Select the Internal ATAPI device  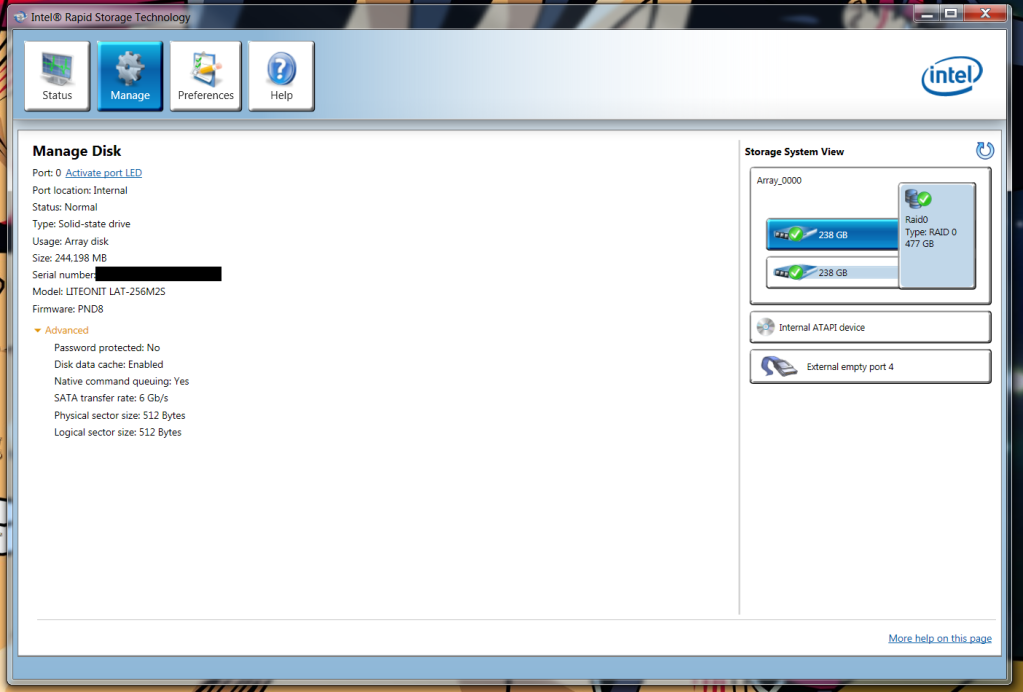pos(870,327)
